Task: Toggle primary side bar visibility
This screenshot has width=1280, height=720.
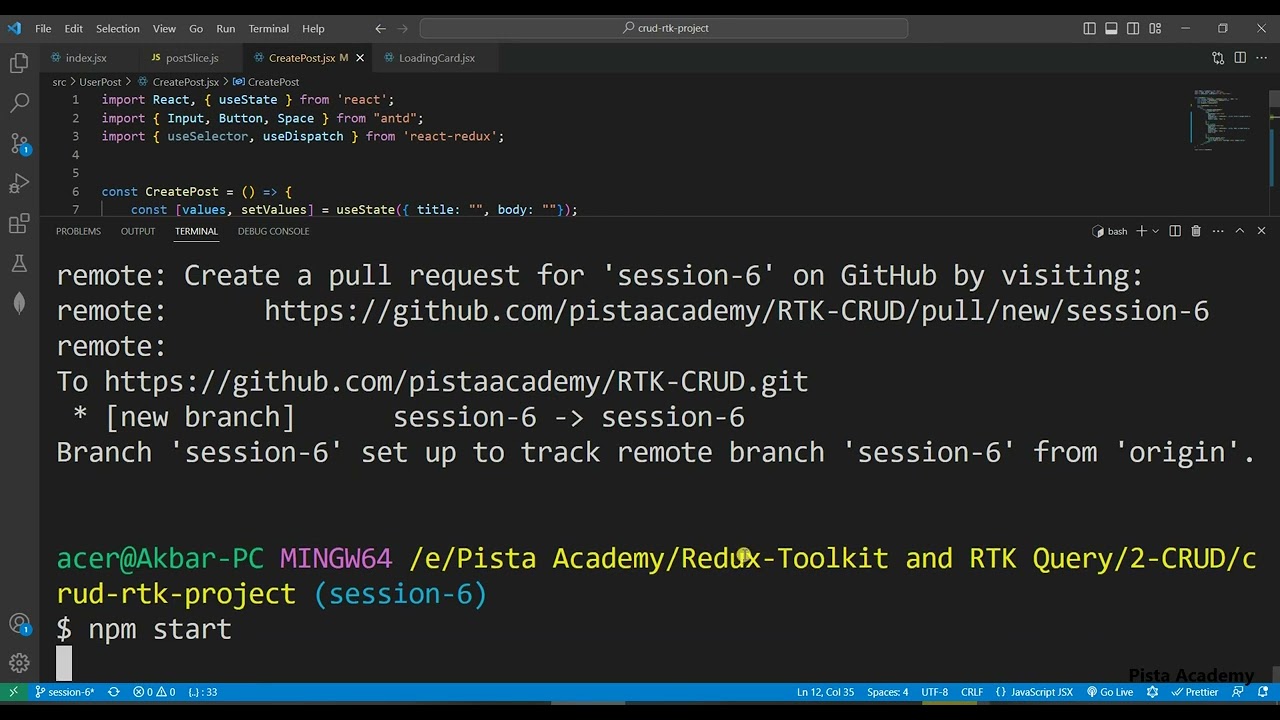Action: tap(1089, 28)
